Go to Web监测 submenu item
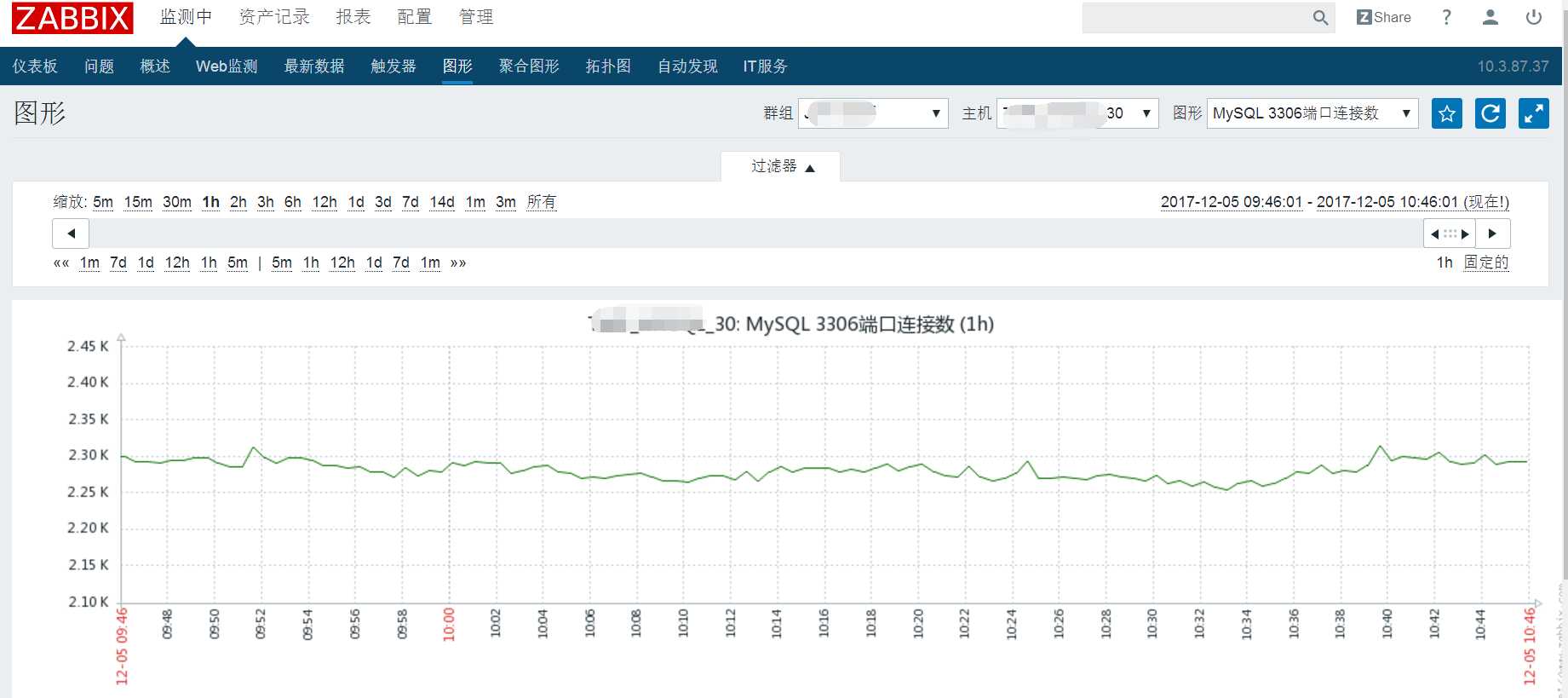This screenshot has height=698, width=1568. (x=227, y=66)
